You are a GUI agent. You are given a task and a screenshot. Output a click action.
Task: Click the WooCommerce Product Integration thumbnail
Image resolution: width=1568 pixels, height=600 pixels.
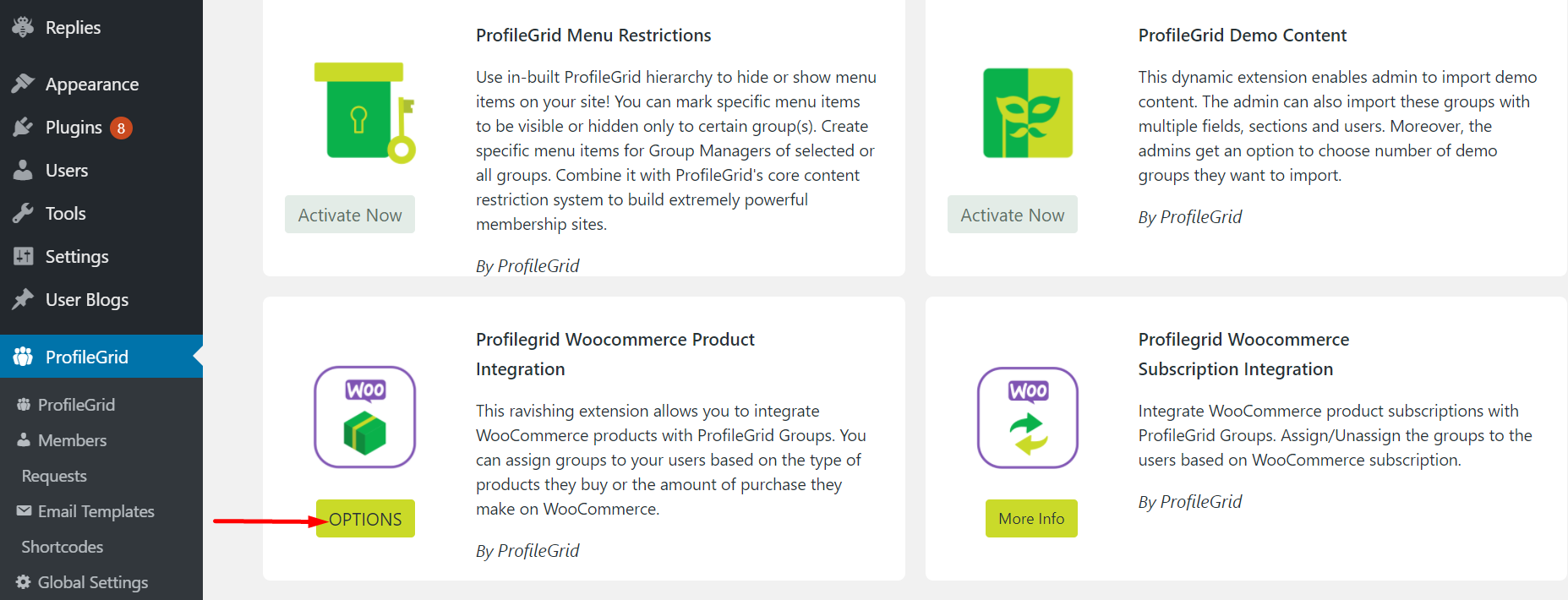tap(364, 417)
